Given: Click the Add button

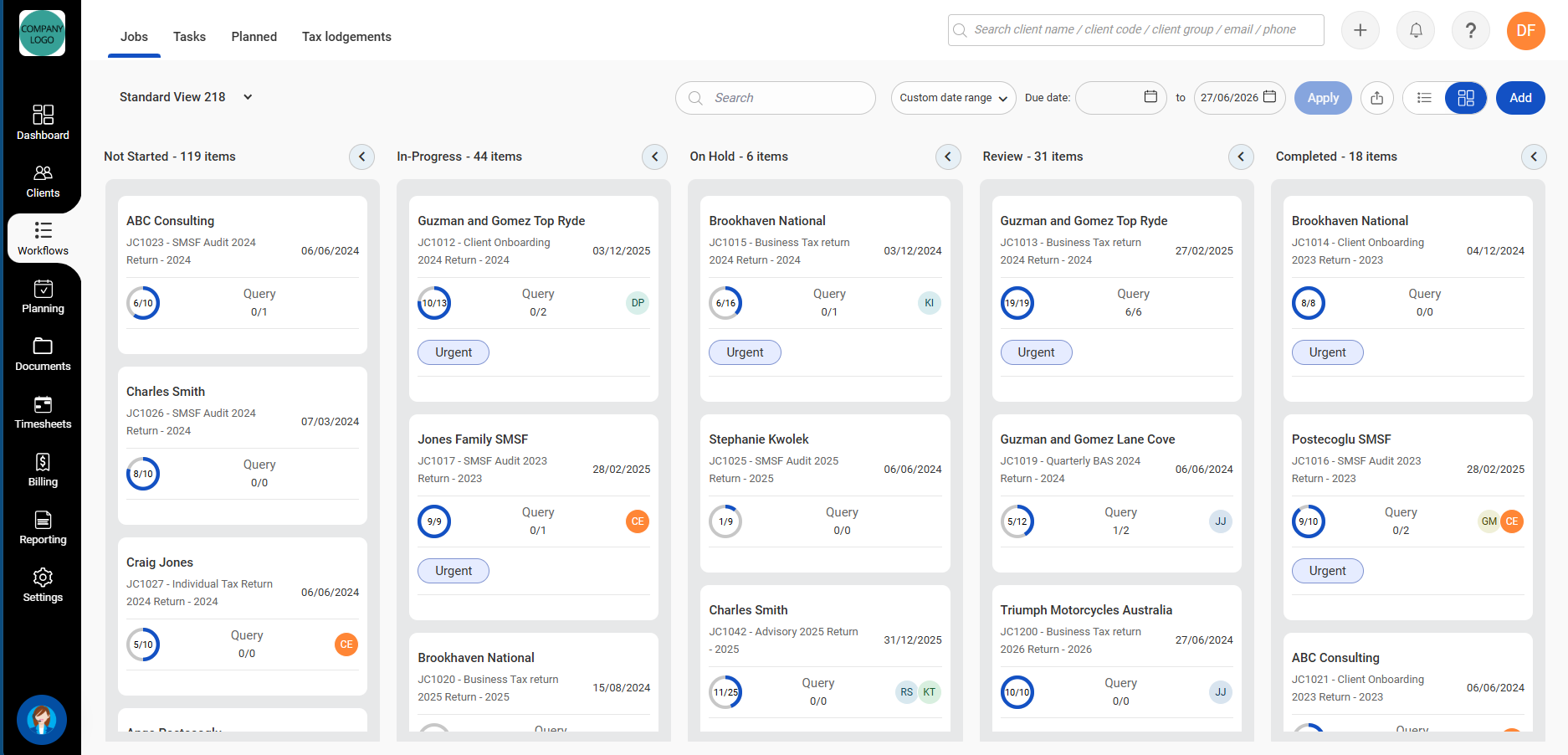Looking at the screenshot, I should click(x=1520, y=98).
